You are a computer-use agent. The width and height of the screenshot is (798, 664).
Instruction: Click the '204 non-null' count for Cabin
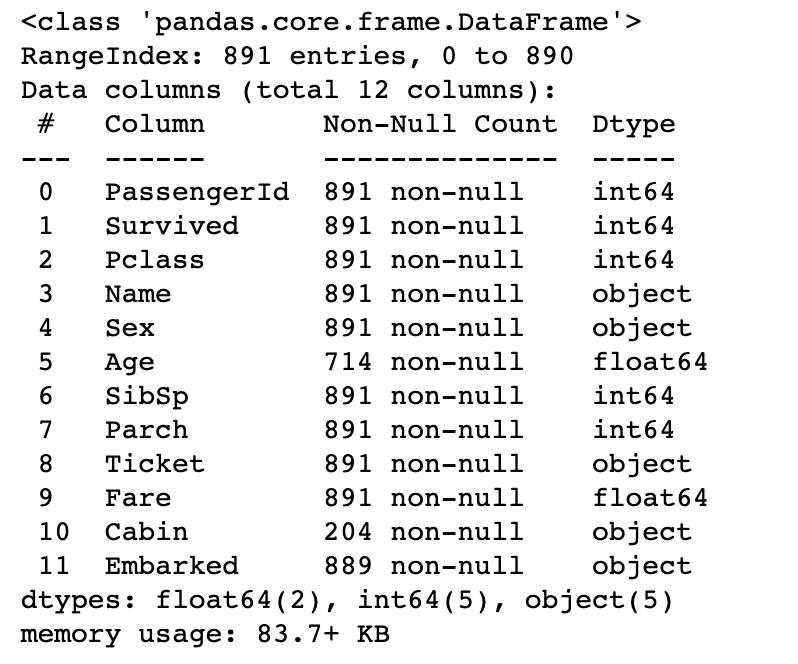pos(423,532)
